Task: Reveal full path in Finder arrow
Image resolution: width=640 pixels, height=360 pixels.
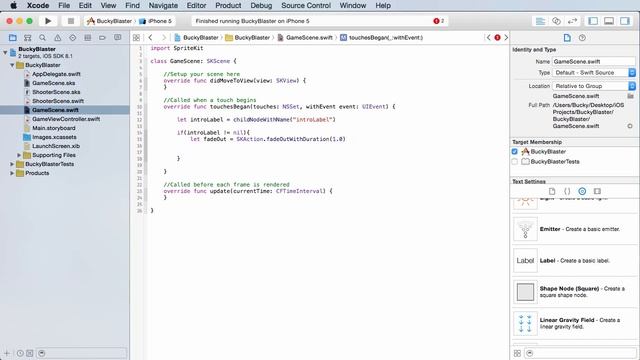Action: tap(630, 126)
